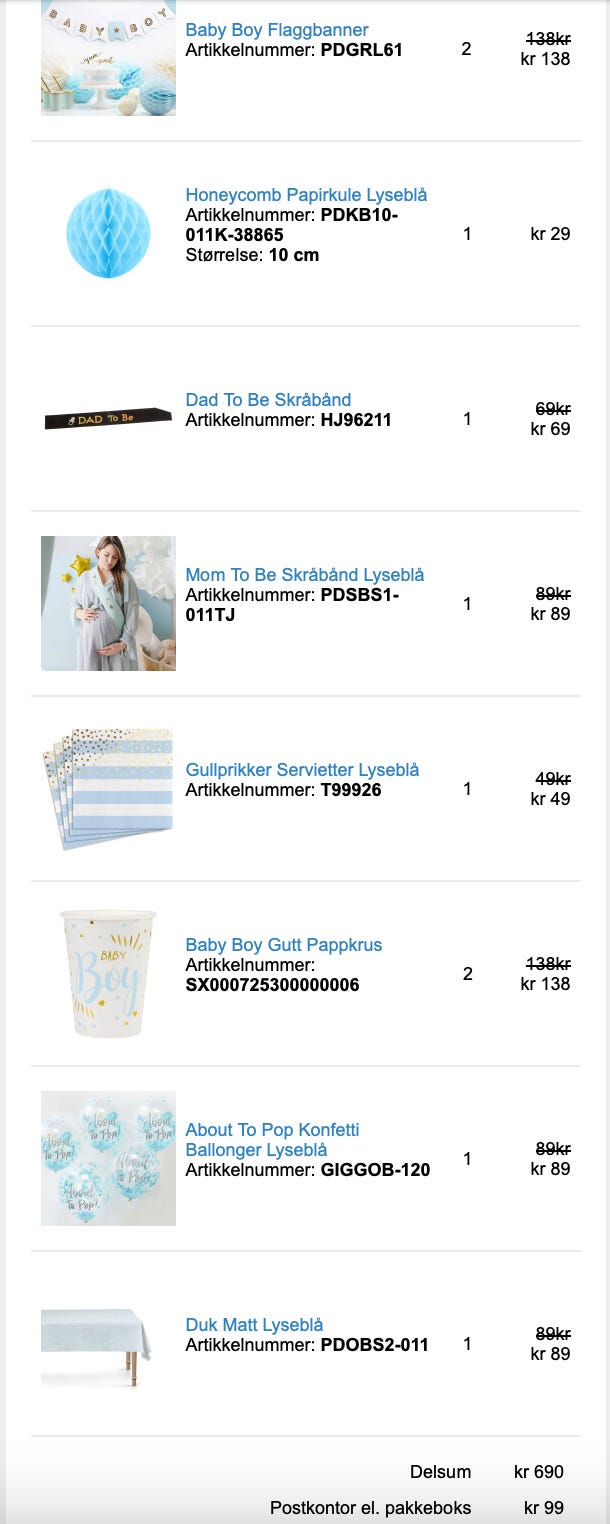Open the Baby Boy Flaggbanner product link

point(276,30)
